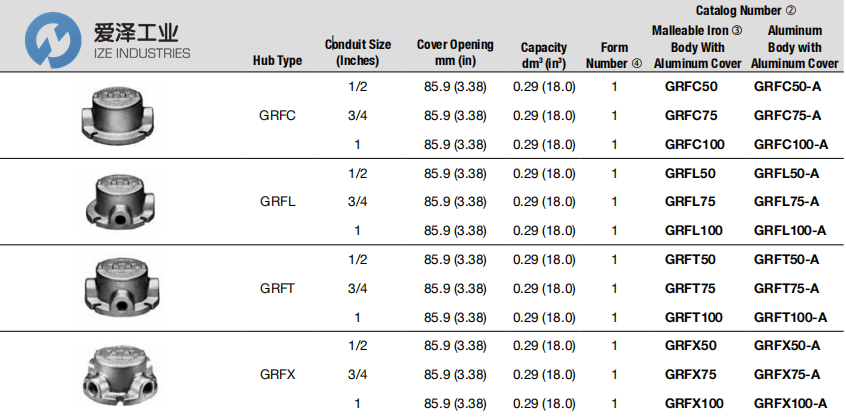Click the GRFX100 catalog number

(x=693, y=403)
